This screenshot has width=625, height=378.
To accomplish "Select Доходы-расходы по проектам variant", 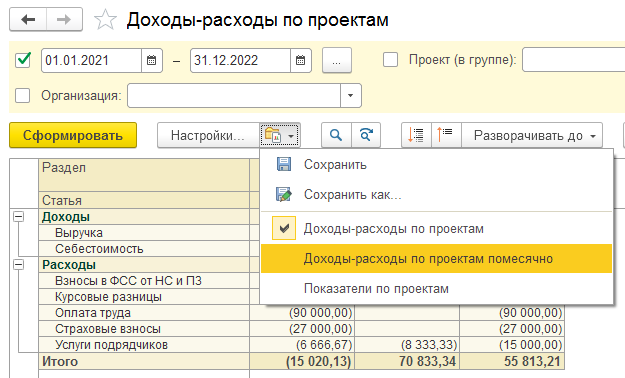I will tap(436, 228).
